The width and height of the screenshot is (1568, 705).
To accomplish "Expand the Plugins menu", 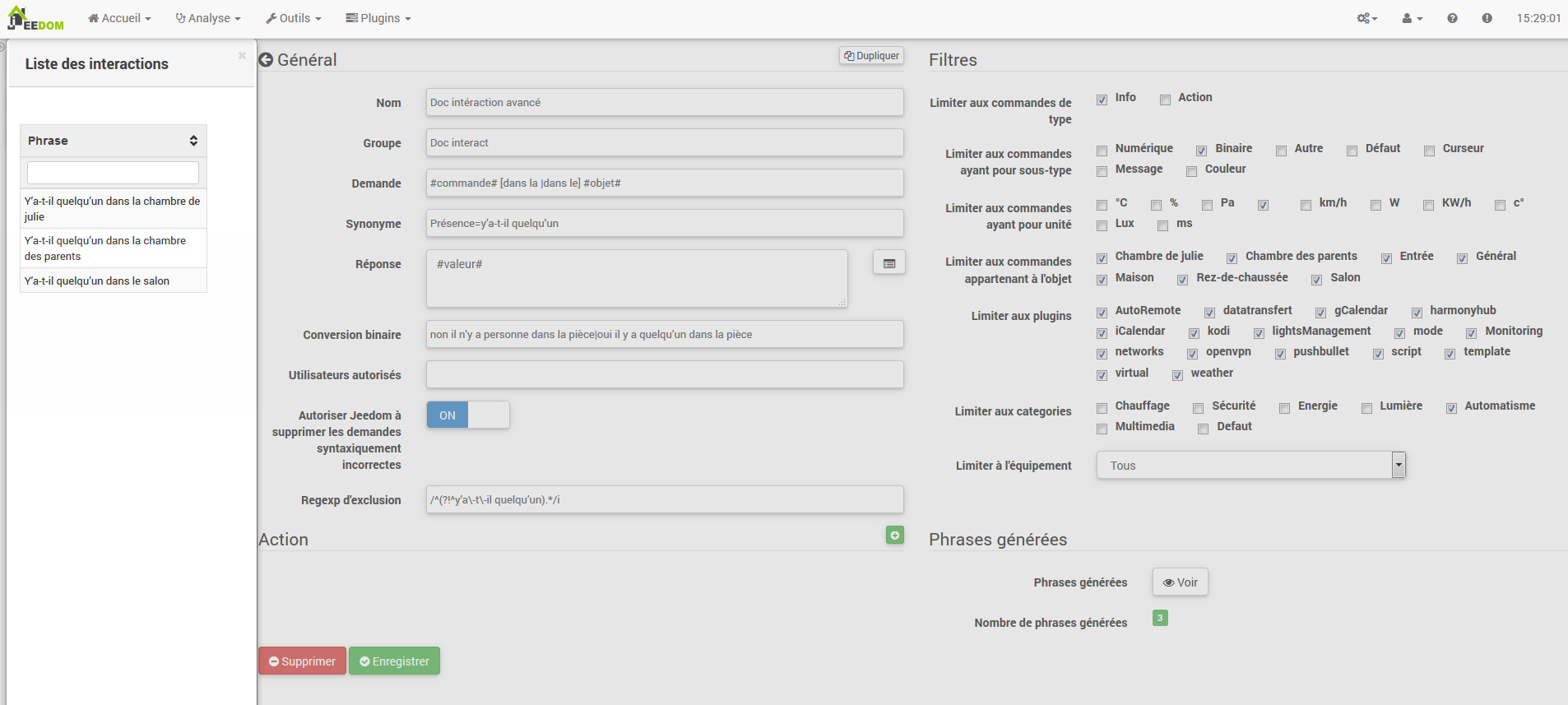I will pos(378,18).
